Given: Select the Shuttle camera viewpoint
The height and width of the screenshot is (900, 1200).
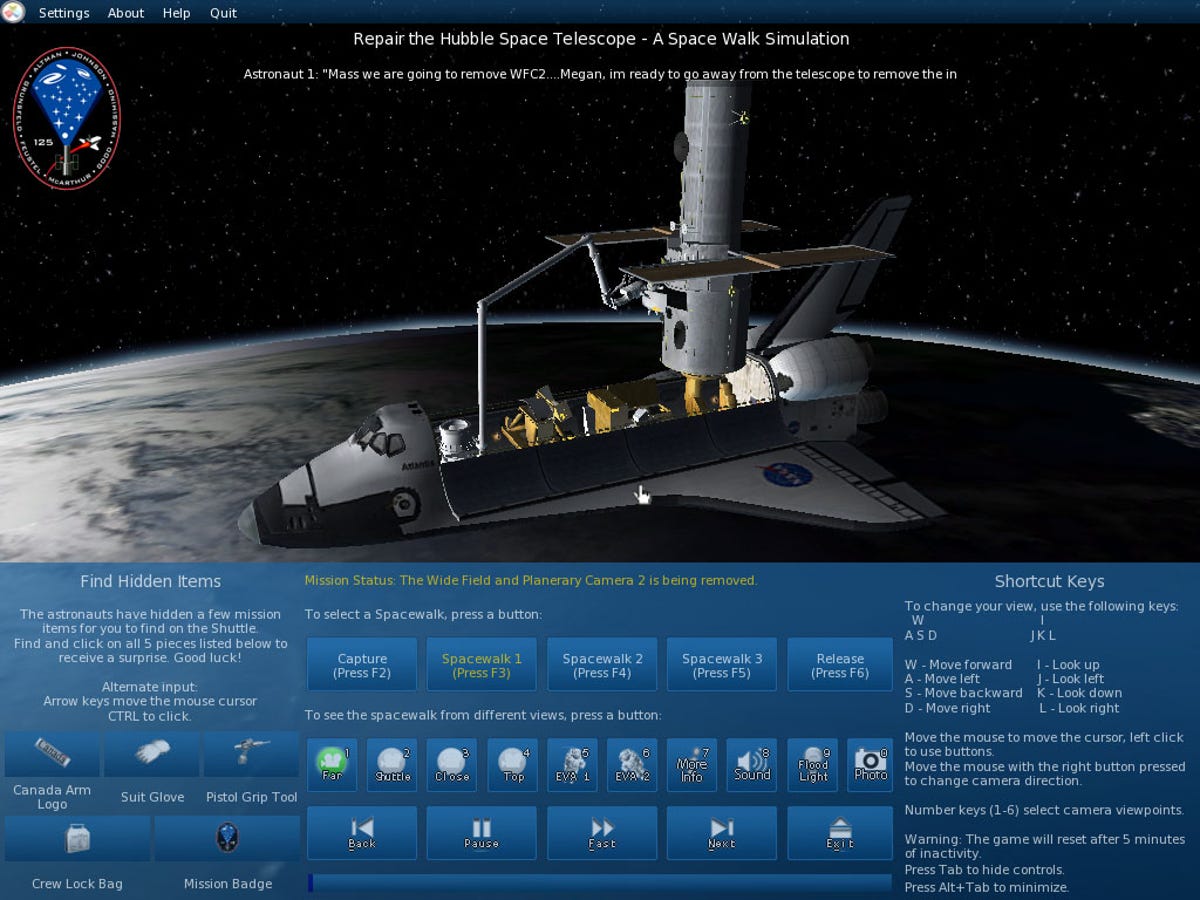Looking at the screenshot, I should 391,765.
